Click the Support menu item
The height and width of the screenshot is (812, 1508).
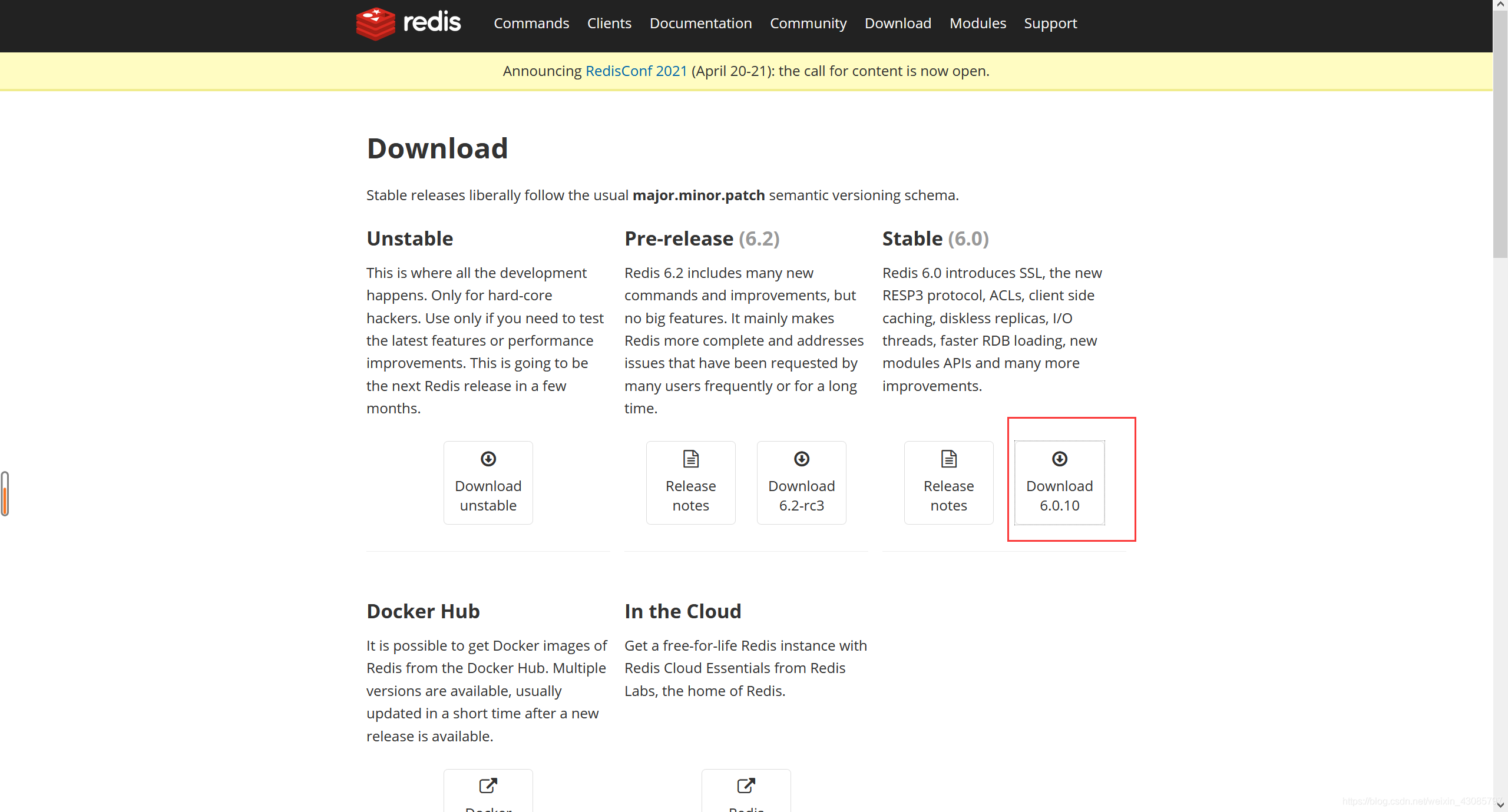[x=1050, y=23]
